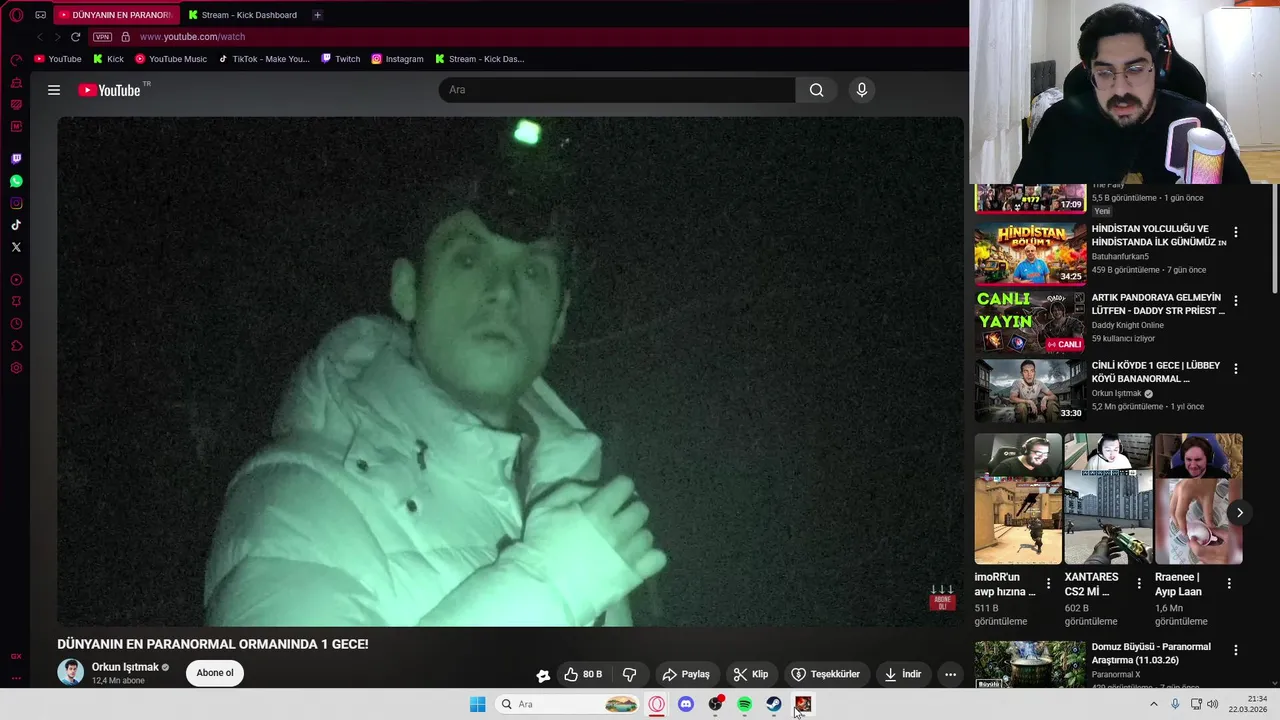
Task: Subscribe with the Abone ol button
Action: (x=215, y=673)
